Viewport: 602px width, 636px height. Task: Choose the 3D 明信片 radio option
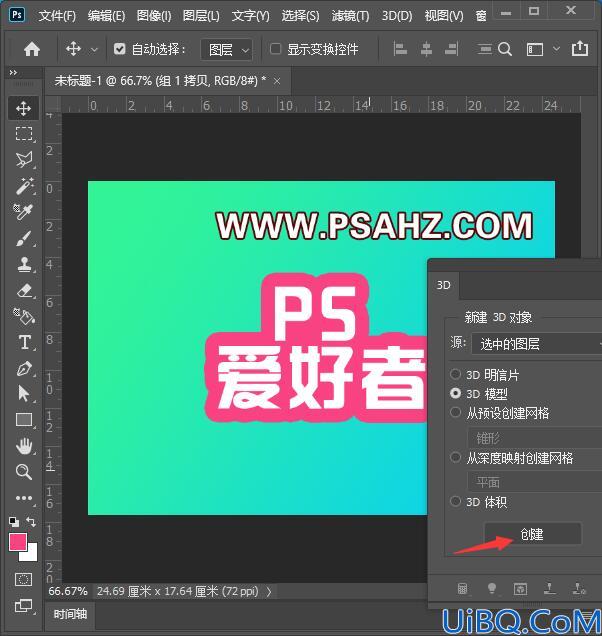tap(455, 374)
